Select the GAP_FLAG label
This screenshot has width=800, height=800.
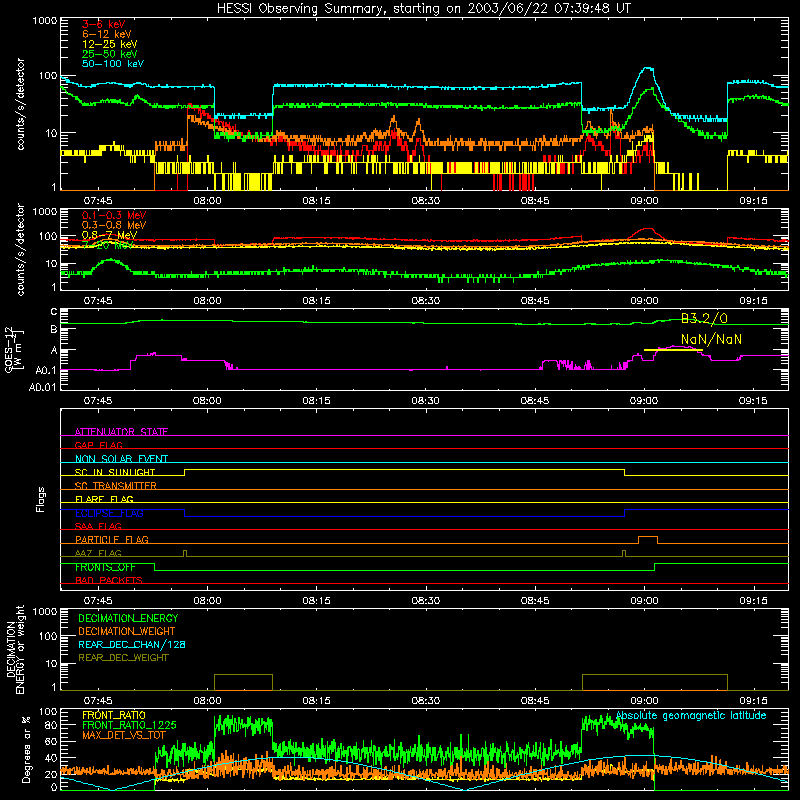[98, 445]
